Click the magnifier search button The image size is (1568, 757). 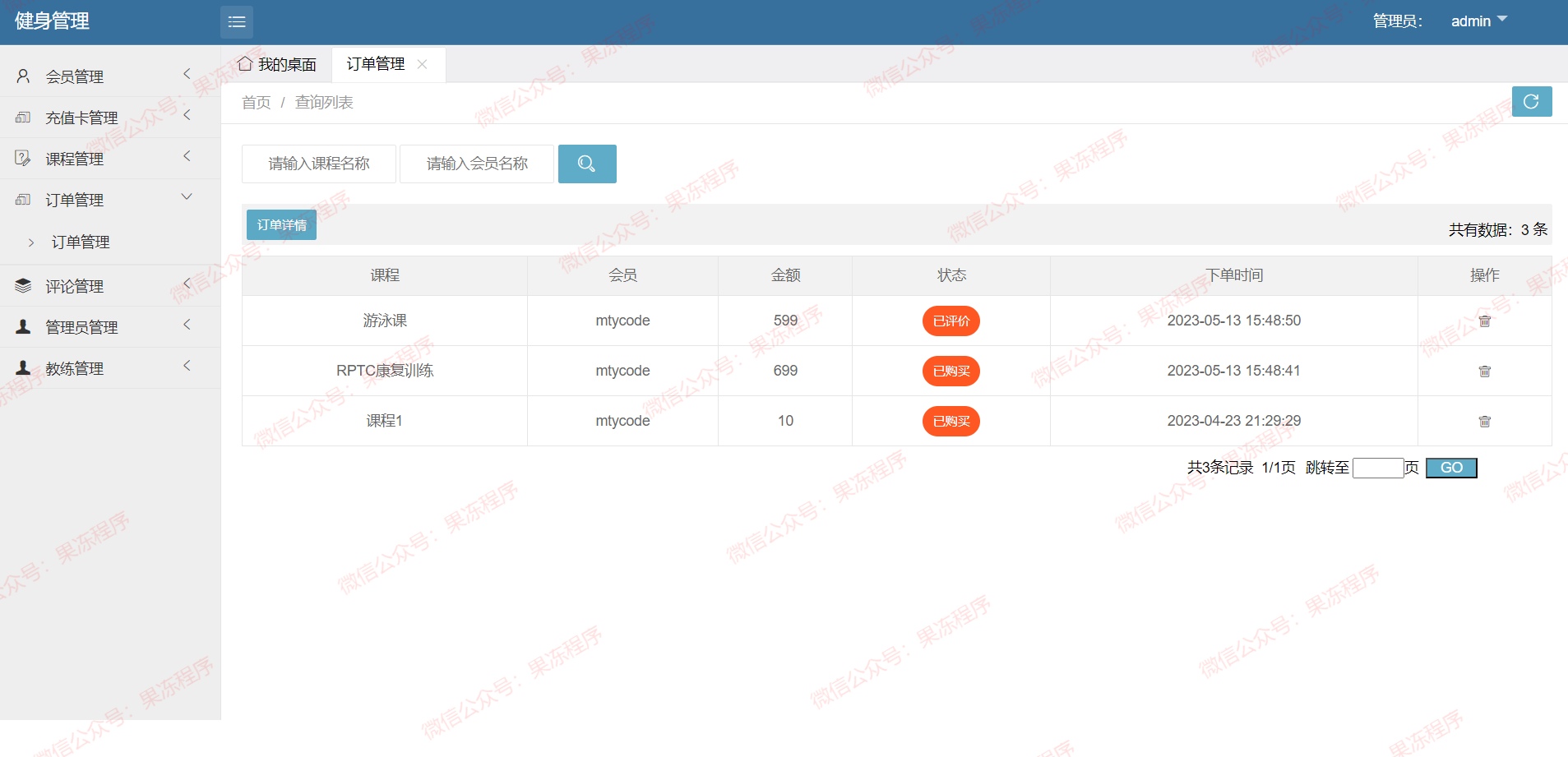(x=587, y=164)
